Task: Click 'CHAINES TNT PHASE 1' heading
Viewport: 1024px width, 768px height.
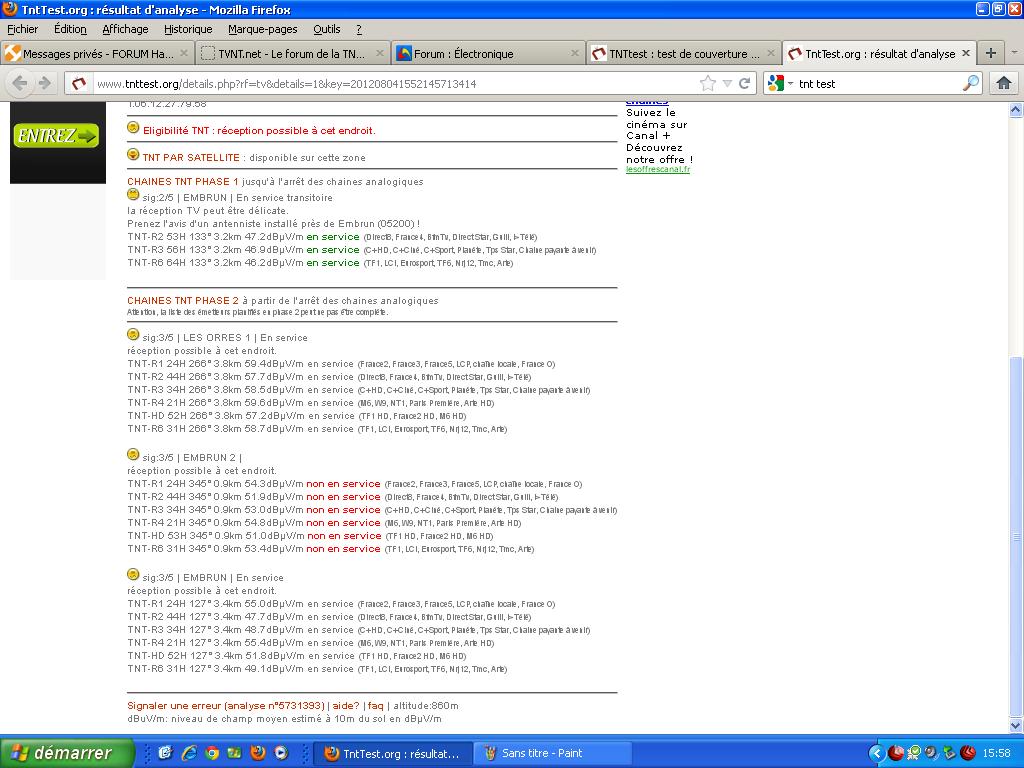Action: tap(183, 182)
